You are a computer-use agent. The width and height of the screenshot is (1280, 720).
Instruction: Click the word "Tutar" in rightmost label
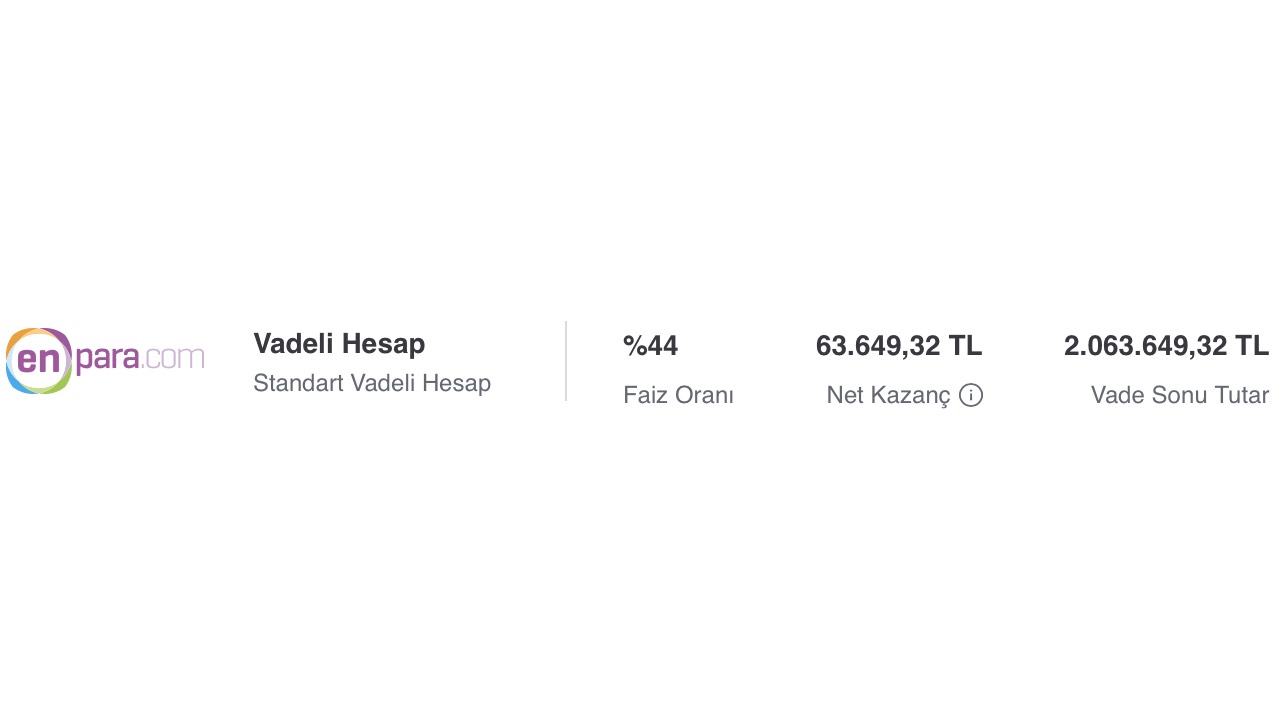1243,395
